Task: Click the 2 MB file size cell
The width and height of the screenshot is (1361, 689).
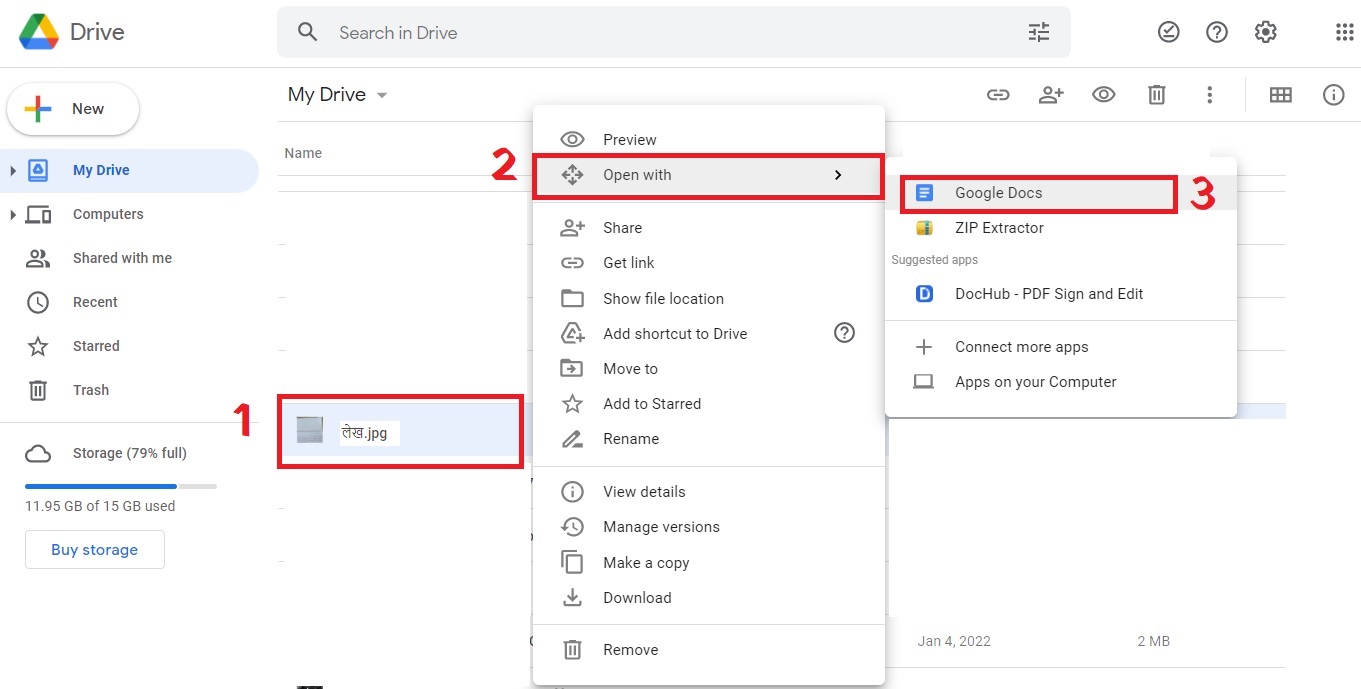Action: (x=1153, y=641)
